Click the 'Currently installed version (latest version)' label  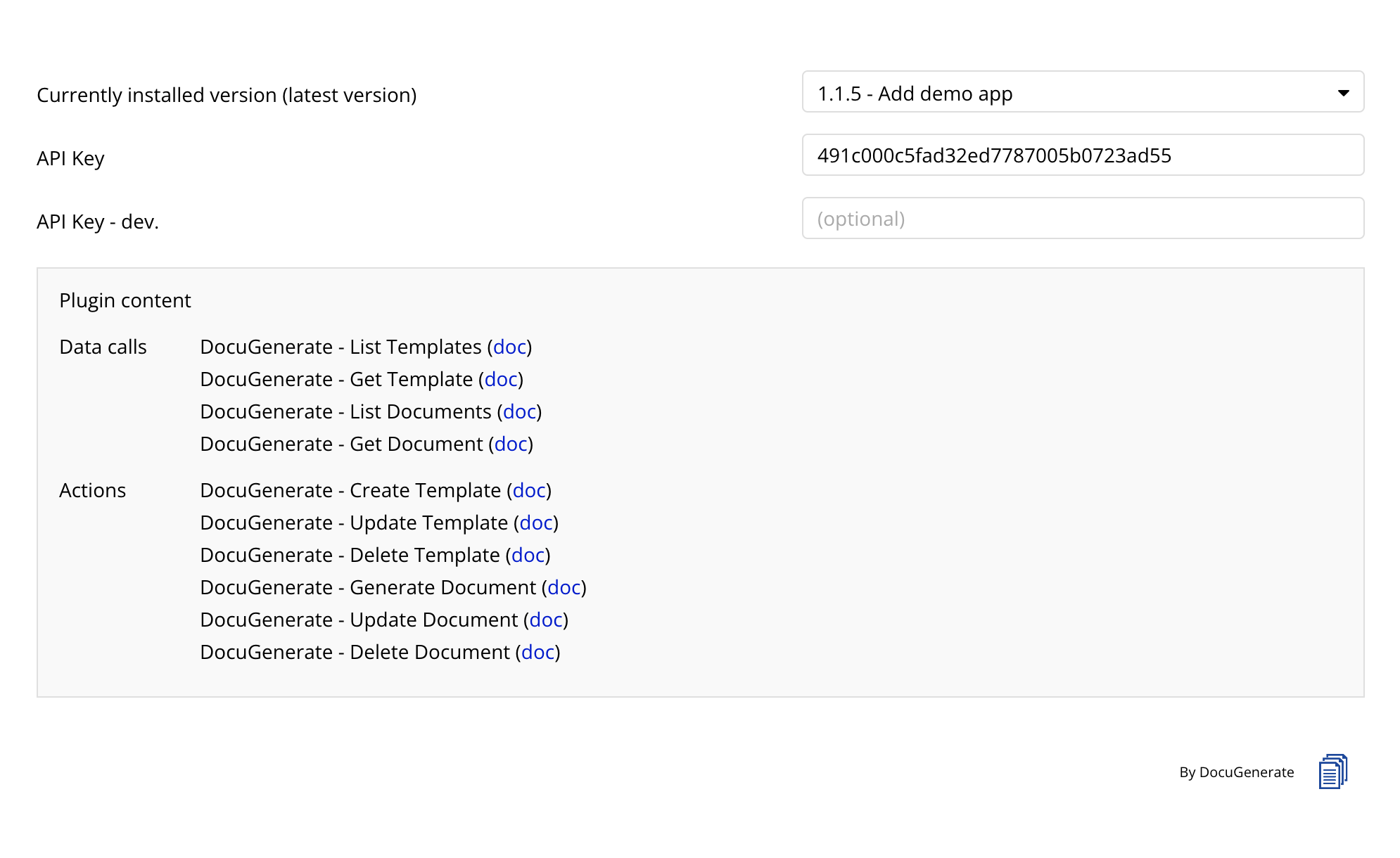point(227,95)
